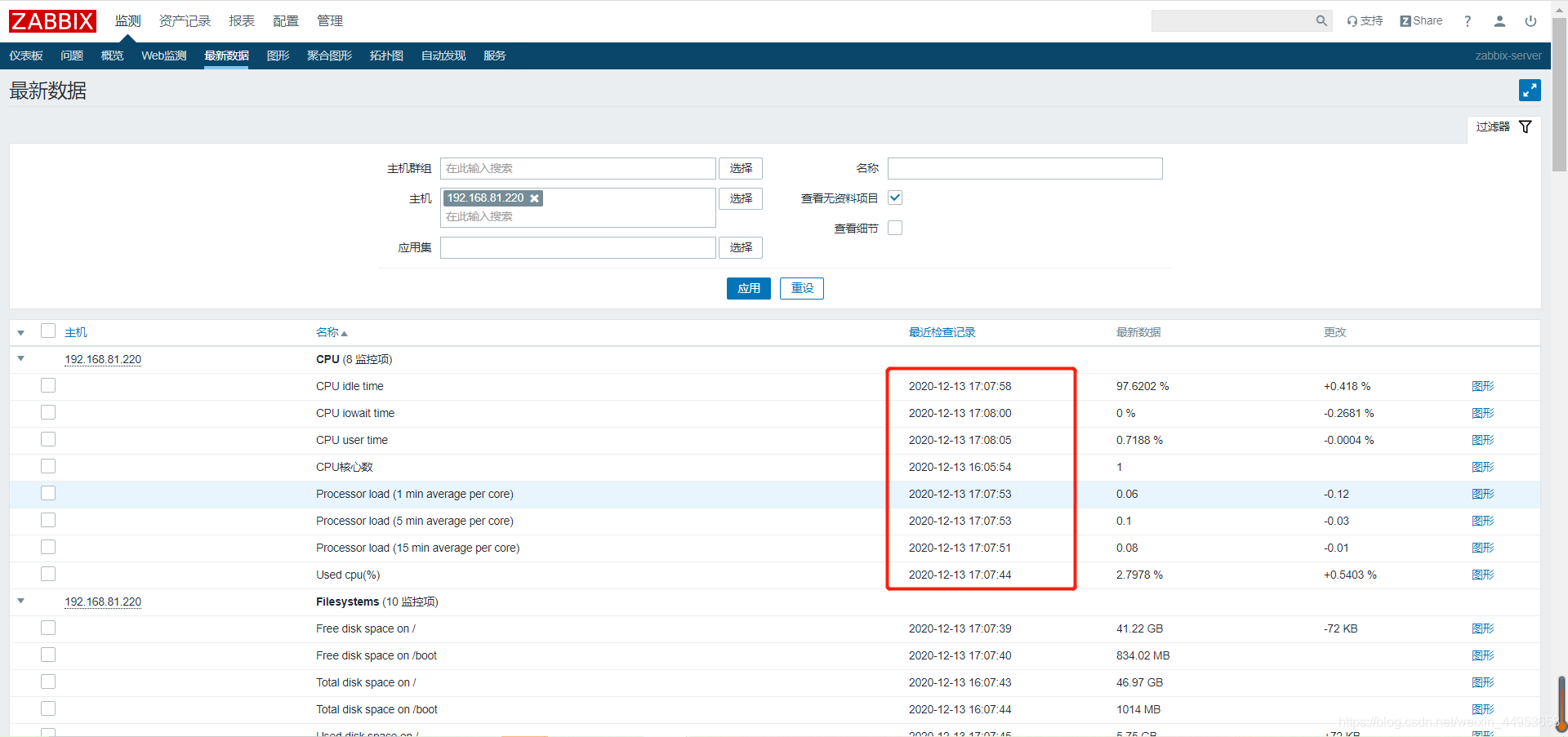Sort table by 名称 column
The height and width of the screenshot is (737, 1568).
tap(332, 332)
